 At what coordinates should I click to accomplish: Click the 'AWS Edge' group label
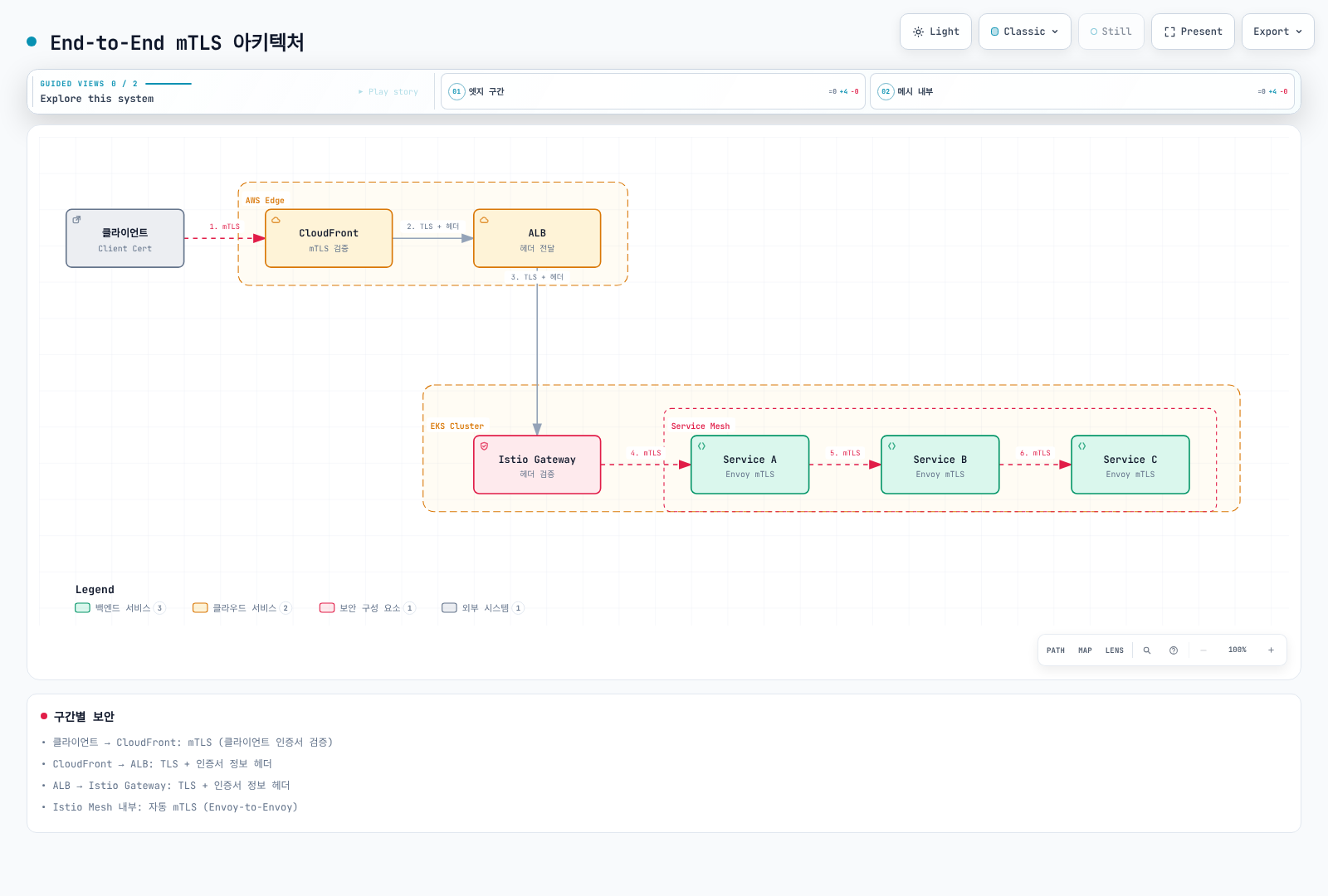click(x=265, y=201)
